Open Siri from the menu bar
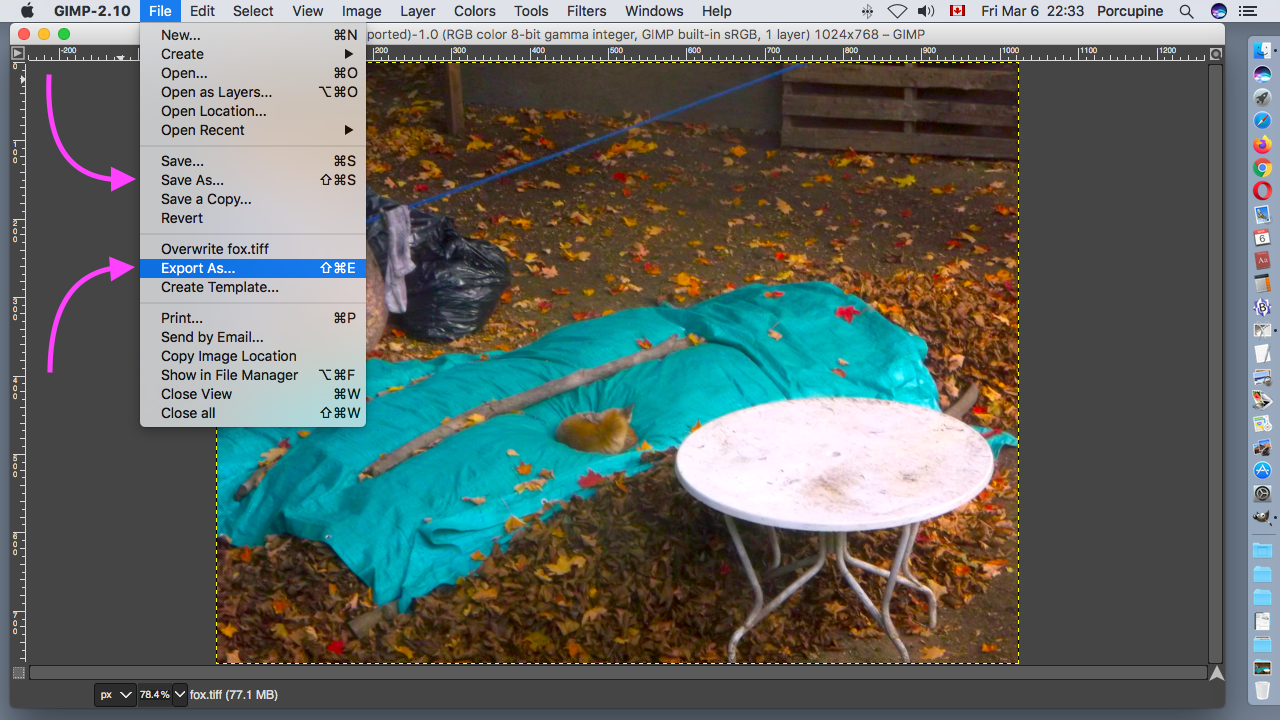The height and width of the screenshot is (720, 1280). 1219,11
